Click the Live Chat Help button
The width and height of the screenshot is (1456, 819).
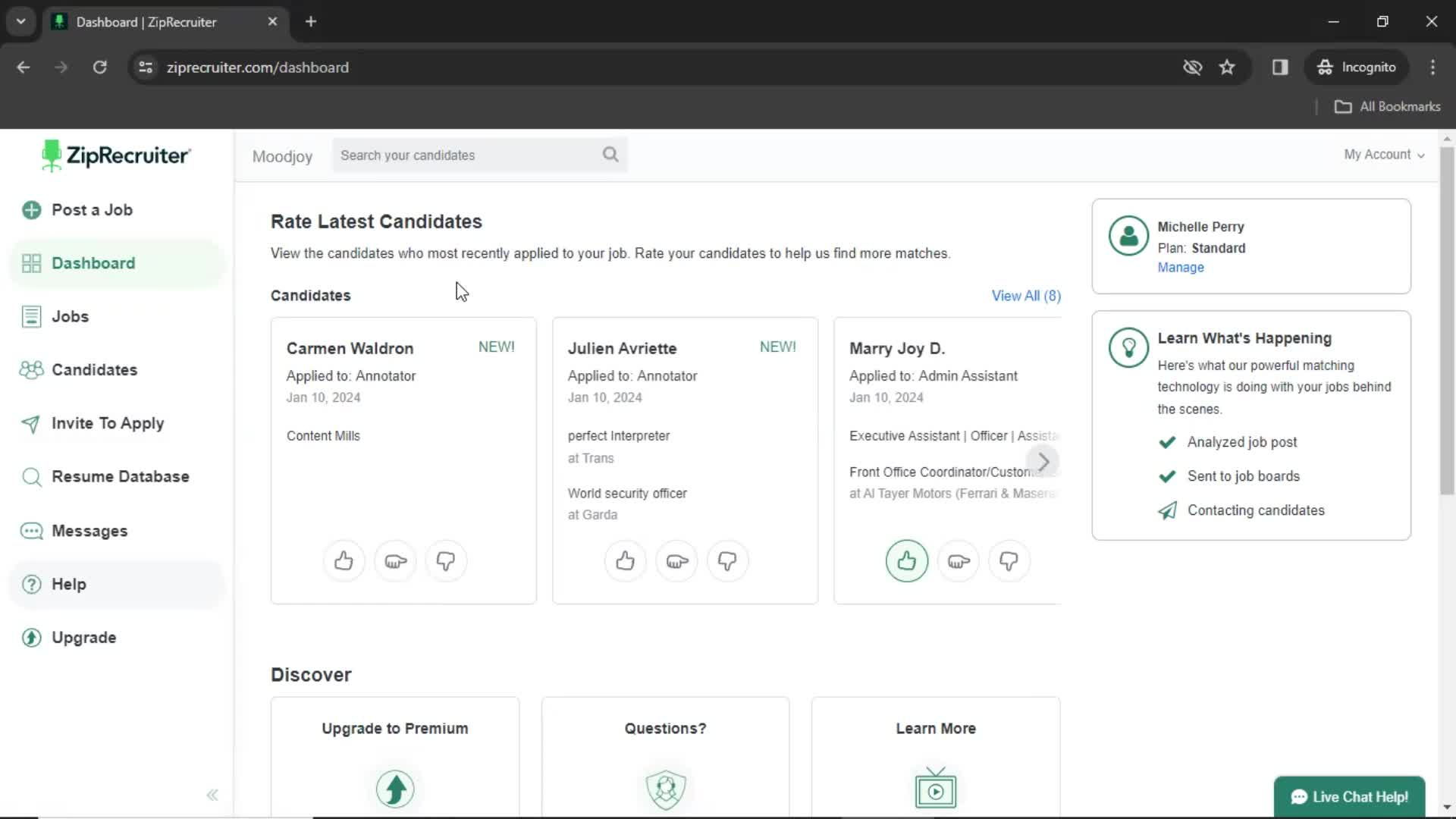(1350, 797)
